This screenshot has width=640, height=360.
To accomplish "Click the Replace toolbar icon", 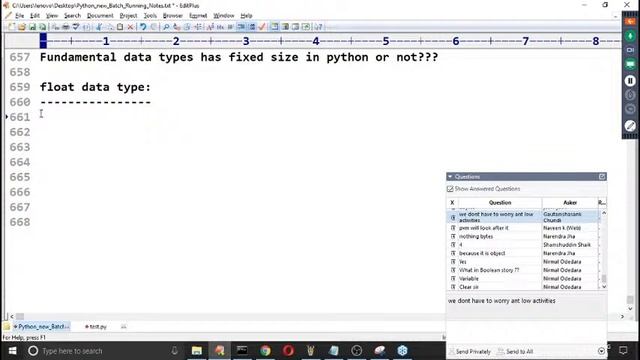I will [x=177, y=27].
